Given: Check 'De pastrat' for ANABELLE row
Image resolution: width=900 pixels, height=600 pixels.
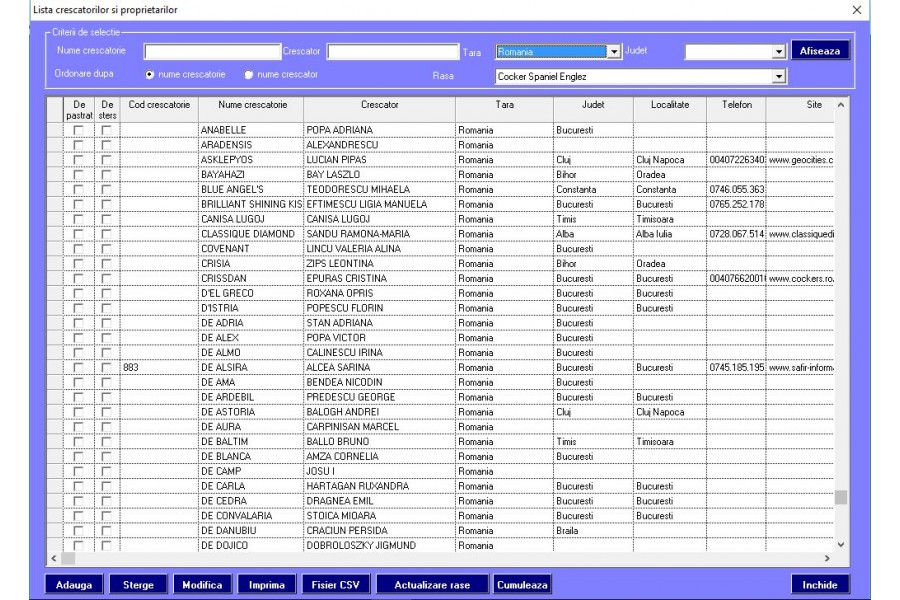Looking at the screenshot, I should [78, 130].
